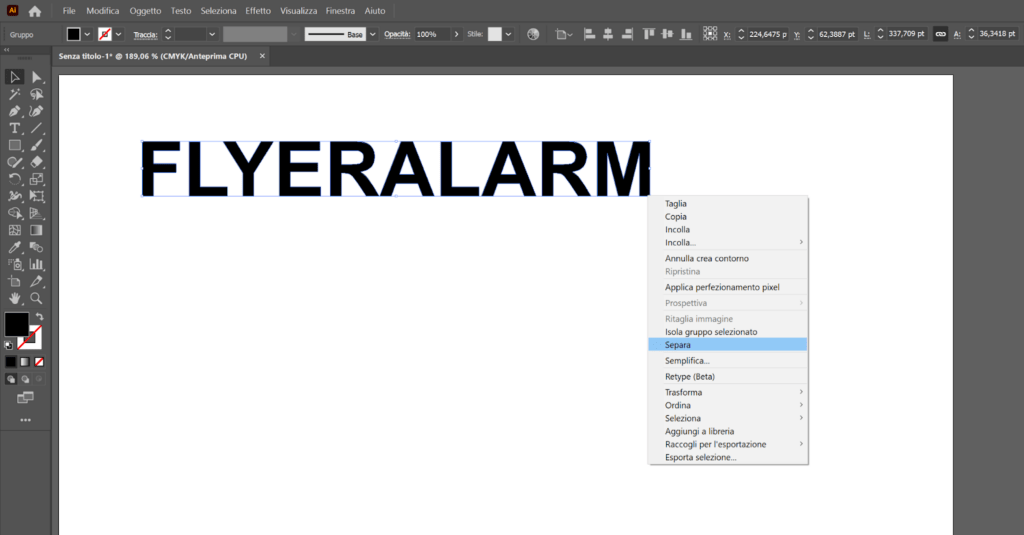Screen dimensions: 1024x535
Task: Select the Pen tool
Action: tap(15, 111)
